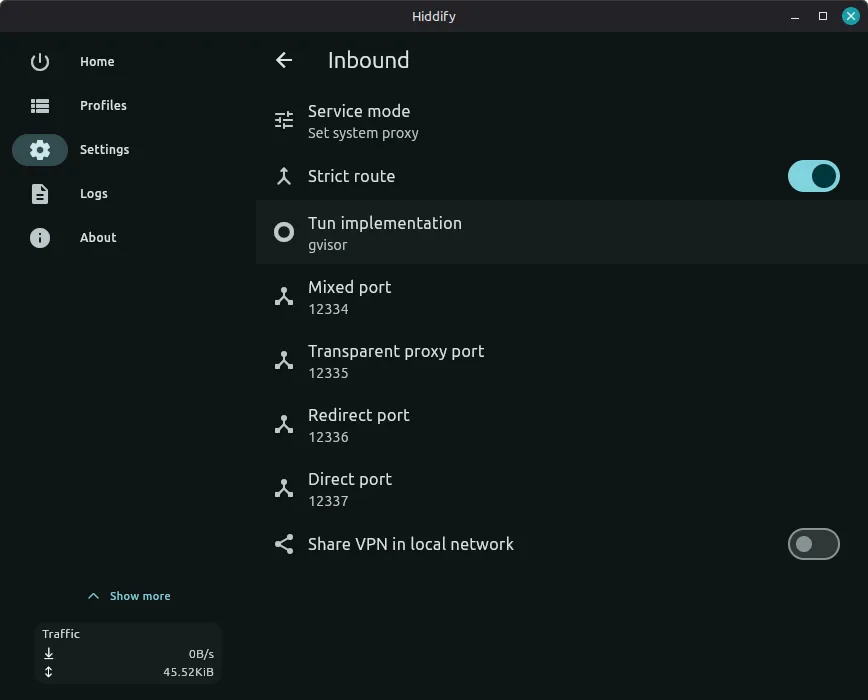Click the Home power icon
Screen dimensions: 868x700
40,61
